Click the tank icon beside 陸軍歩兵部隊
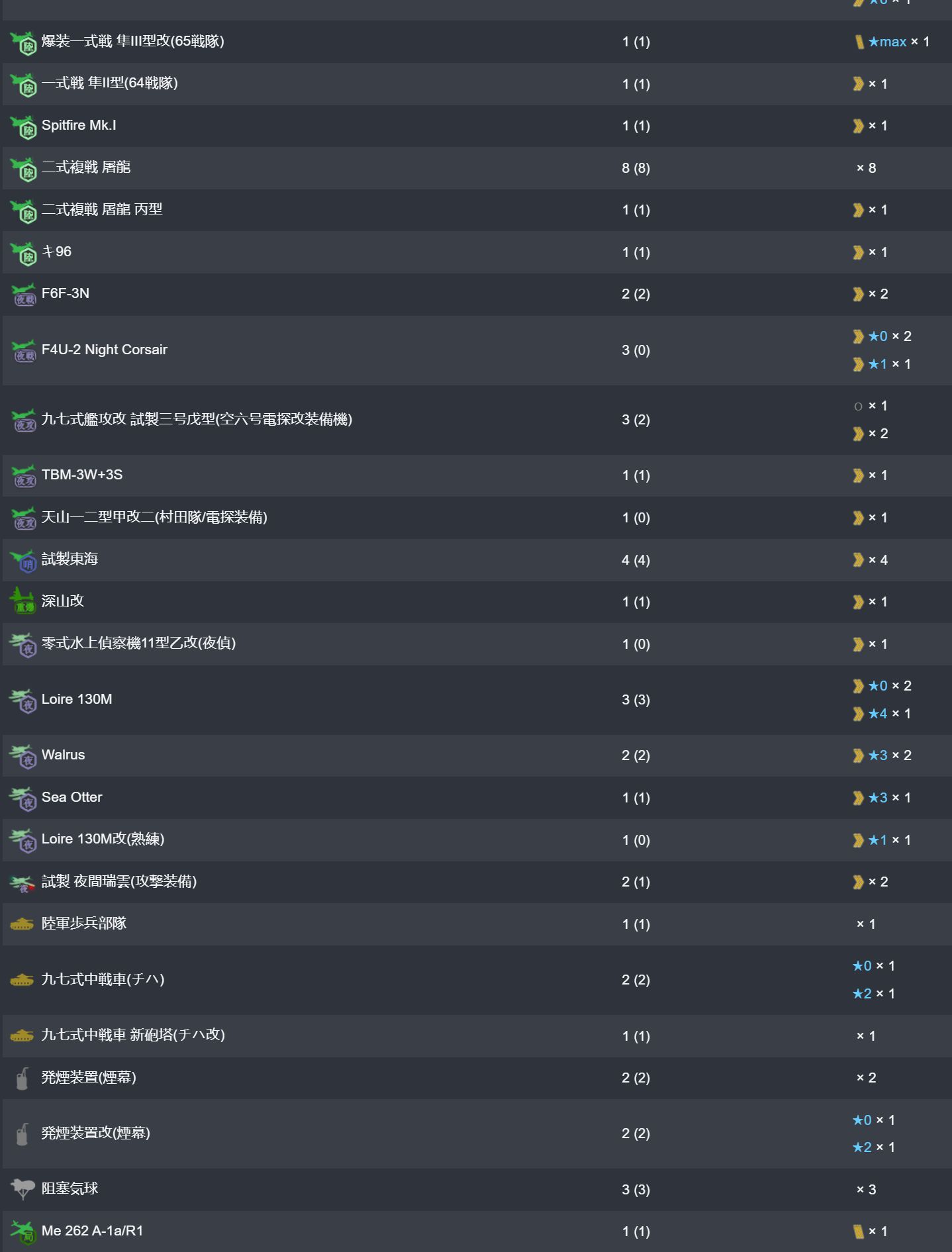The image size is (952, 1252). pos(22,924)
